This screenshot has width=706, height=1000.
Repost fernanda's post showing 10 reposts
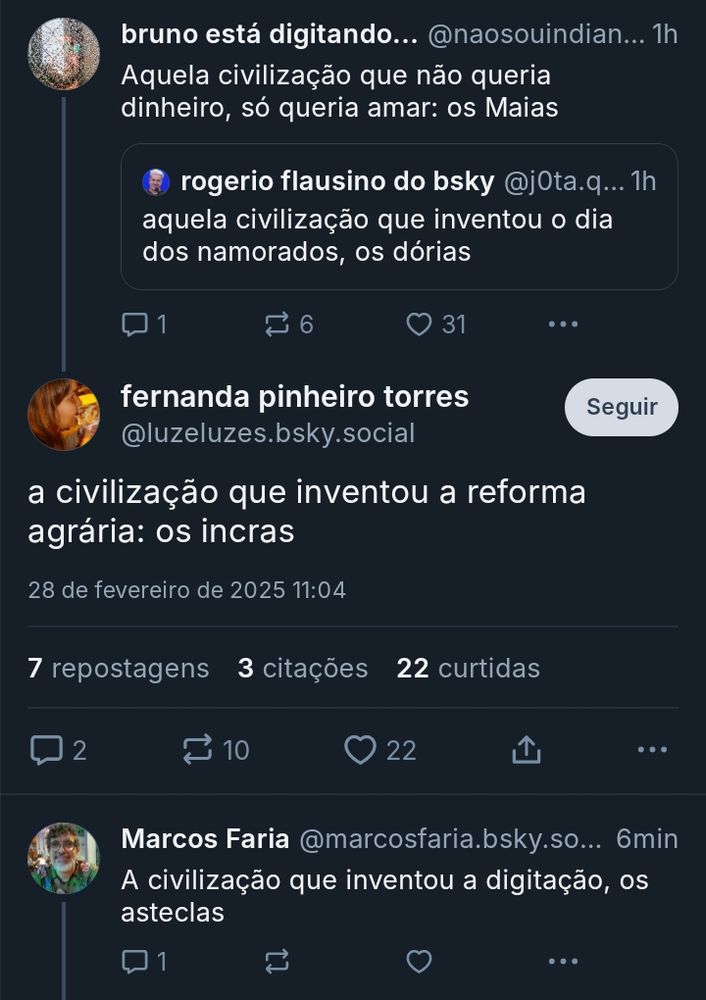(216, 750)
